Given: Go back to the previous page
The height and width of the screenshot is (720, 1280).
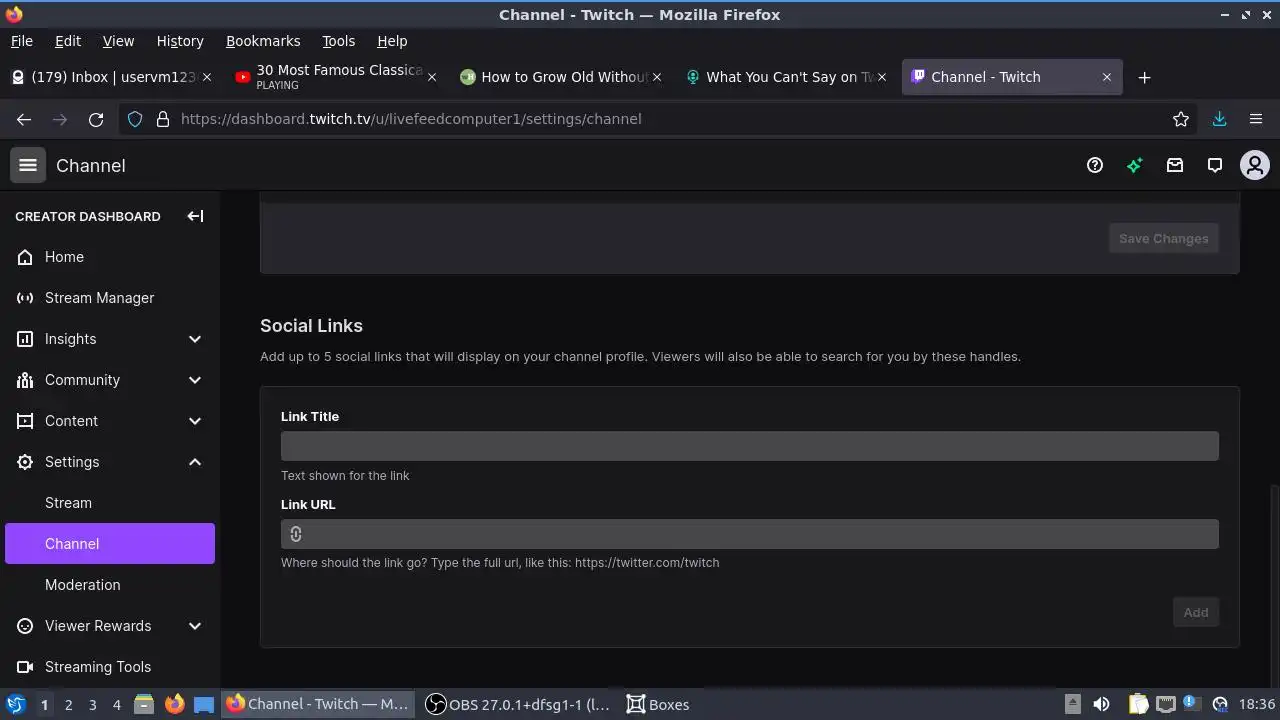Looking at the screenshot, I should click(x=24, y=119).
